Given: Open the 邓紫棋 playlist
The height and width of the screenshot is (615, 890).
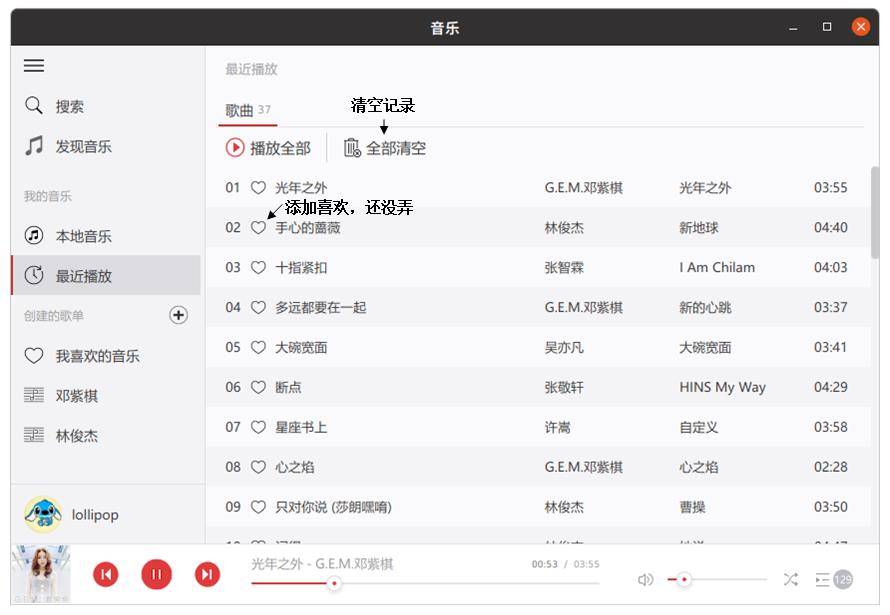Looking at the screenshot, I should [x=76, y=396].
